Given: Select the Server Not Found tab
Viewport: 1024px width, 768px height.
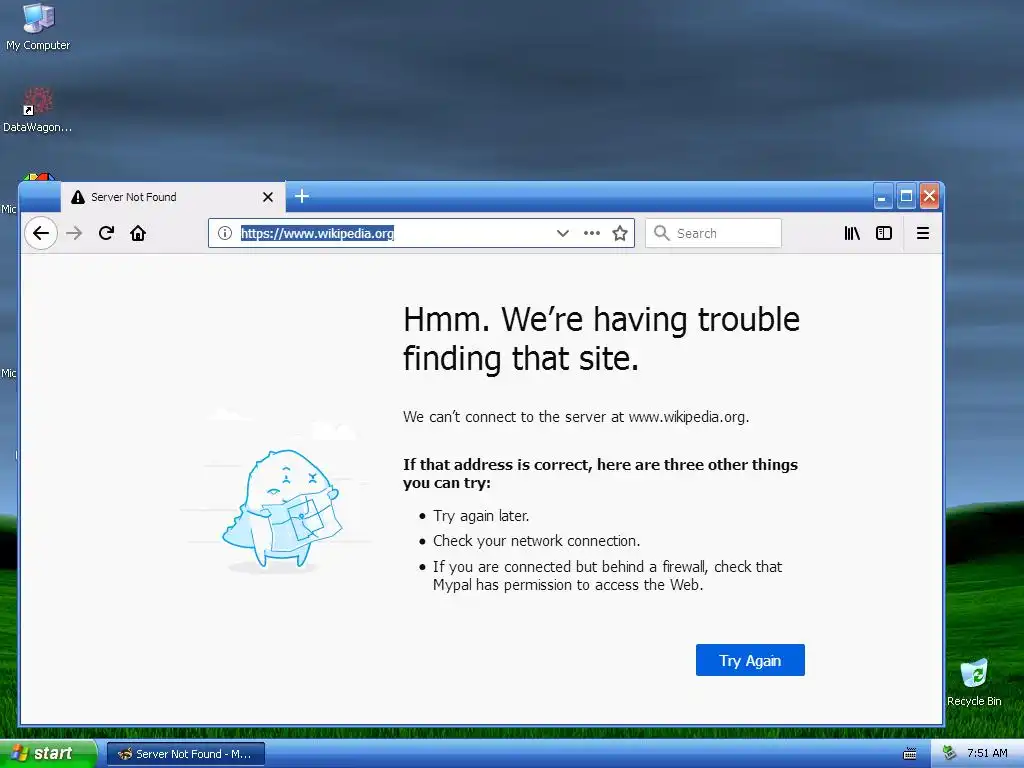Looking at the screenshot, I should tap(173, 197).
